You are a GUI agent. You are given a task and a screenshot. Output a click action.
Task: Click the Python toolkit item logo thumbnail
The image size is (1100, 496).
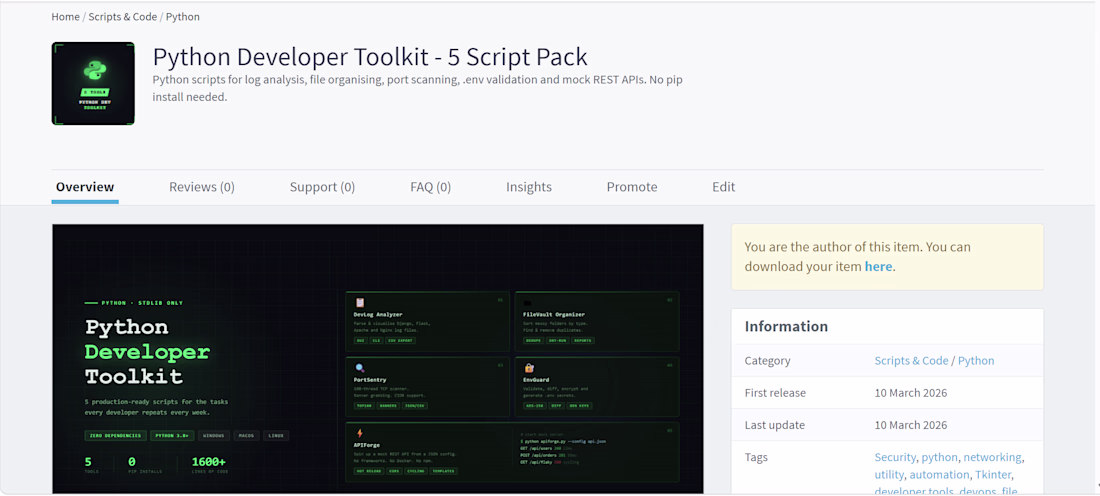(93, 83)
